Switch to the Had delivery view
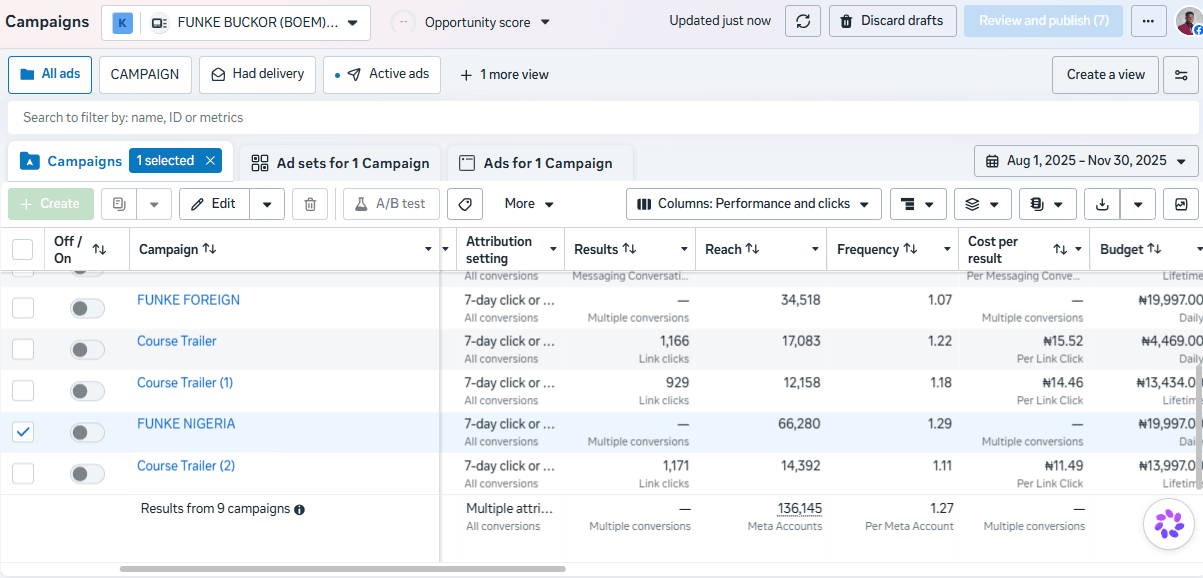 [258, 75]
